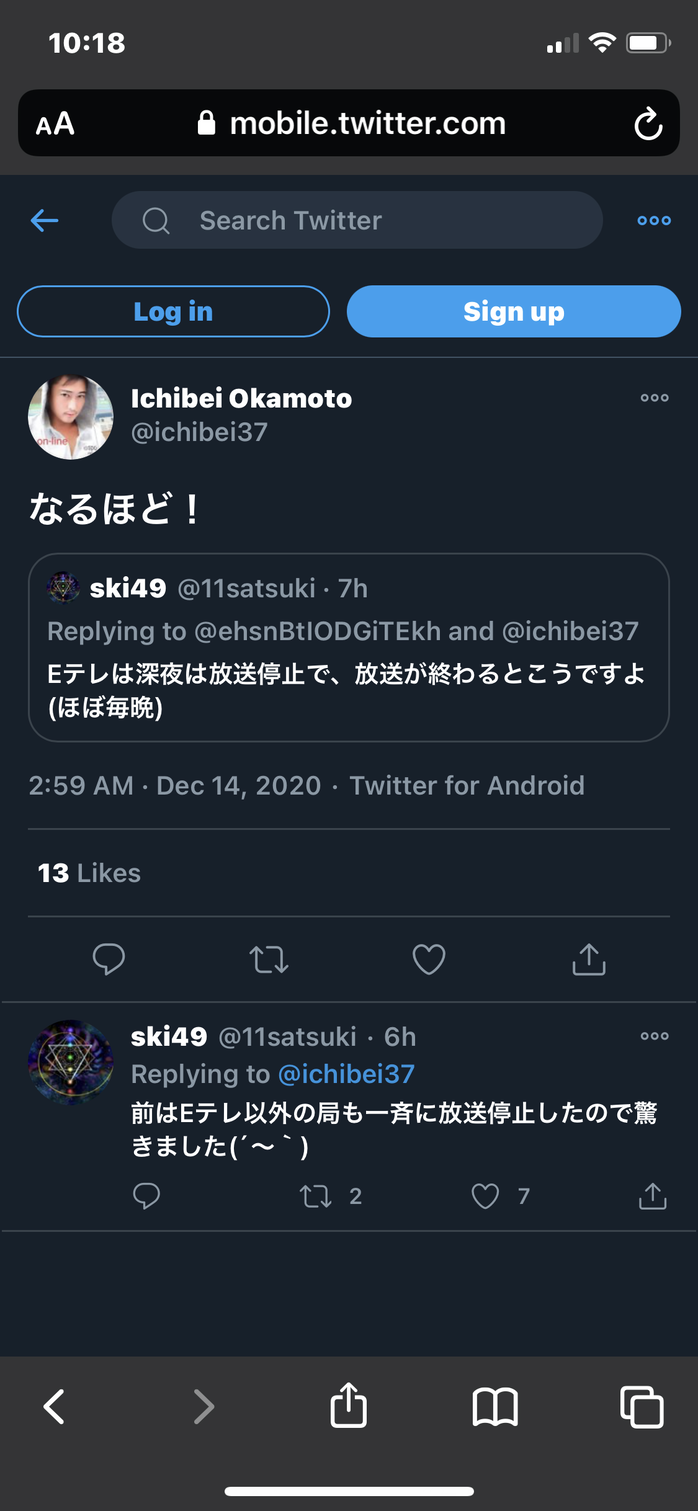Expand more options on ski49's reply
The width and height of the screenshot is (698, 1511).
pyautogui.click(x=655, y=1036)
